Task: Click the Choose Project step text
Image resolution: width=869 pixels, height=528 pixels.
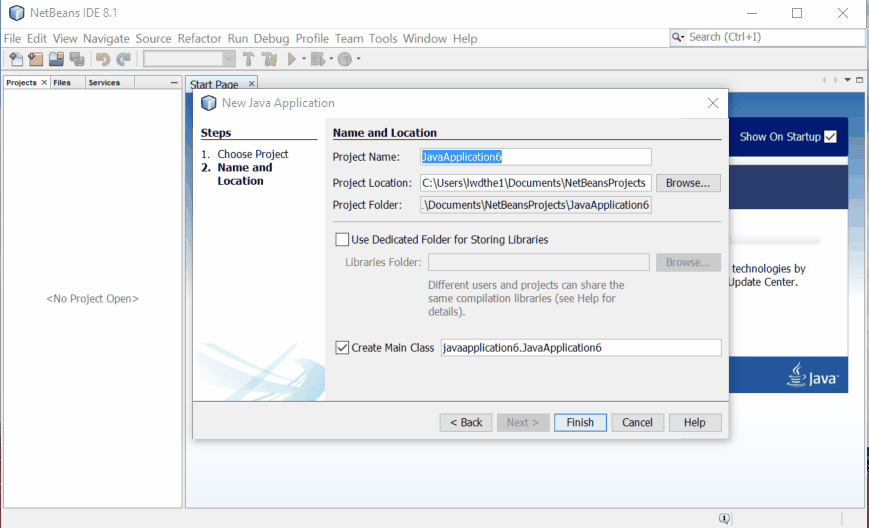Action: [253, 154]
